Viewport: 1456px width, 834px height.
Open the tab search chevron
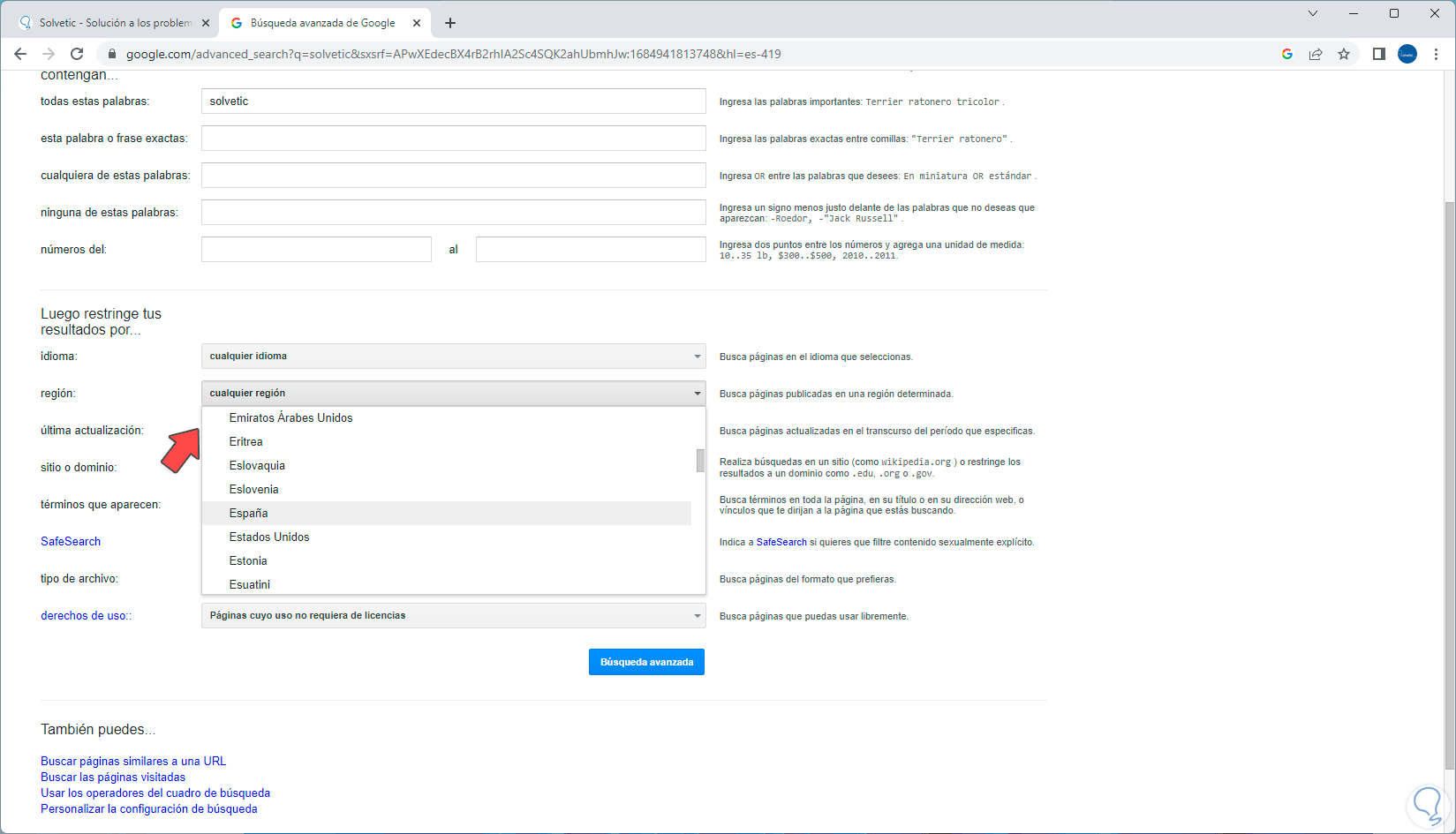[1313, 13]
